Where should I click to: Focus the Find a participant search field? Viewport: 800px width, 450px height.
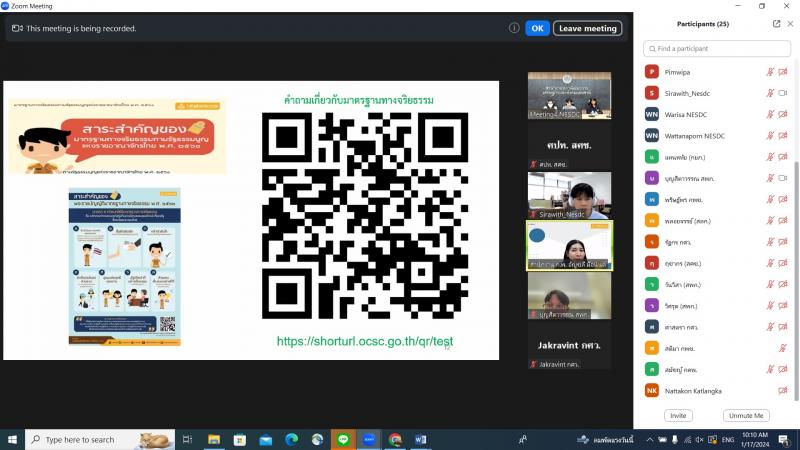(x=717, y=48)
